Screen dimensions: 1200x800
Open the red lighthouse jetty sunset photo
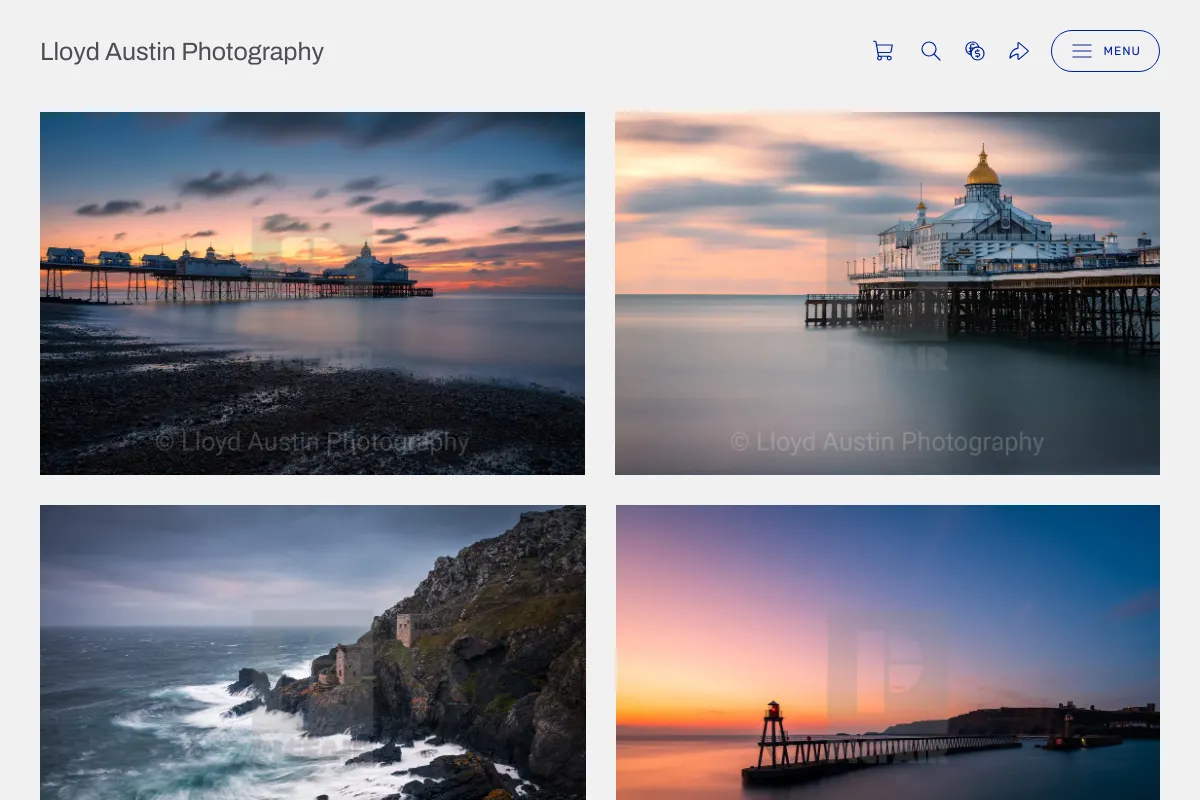(887, 652)
